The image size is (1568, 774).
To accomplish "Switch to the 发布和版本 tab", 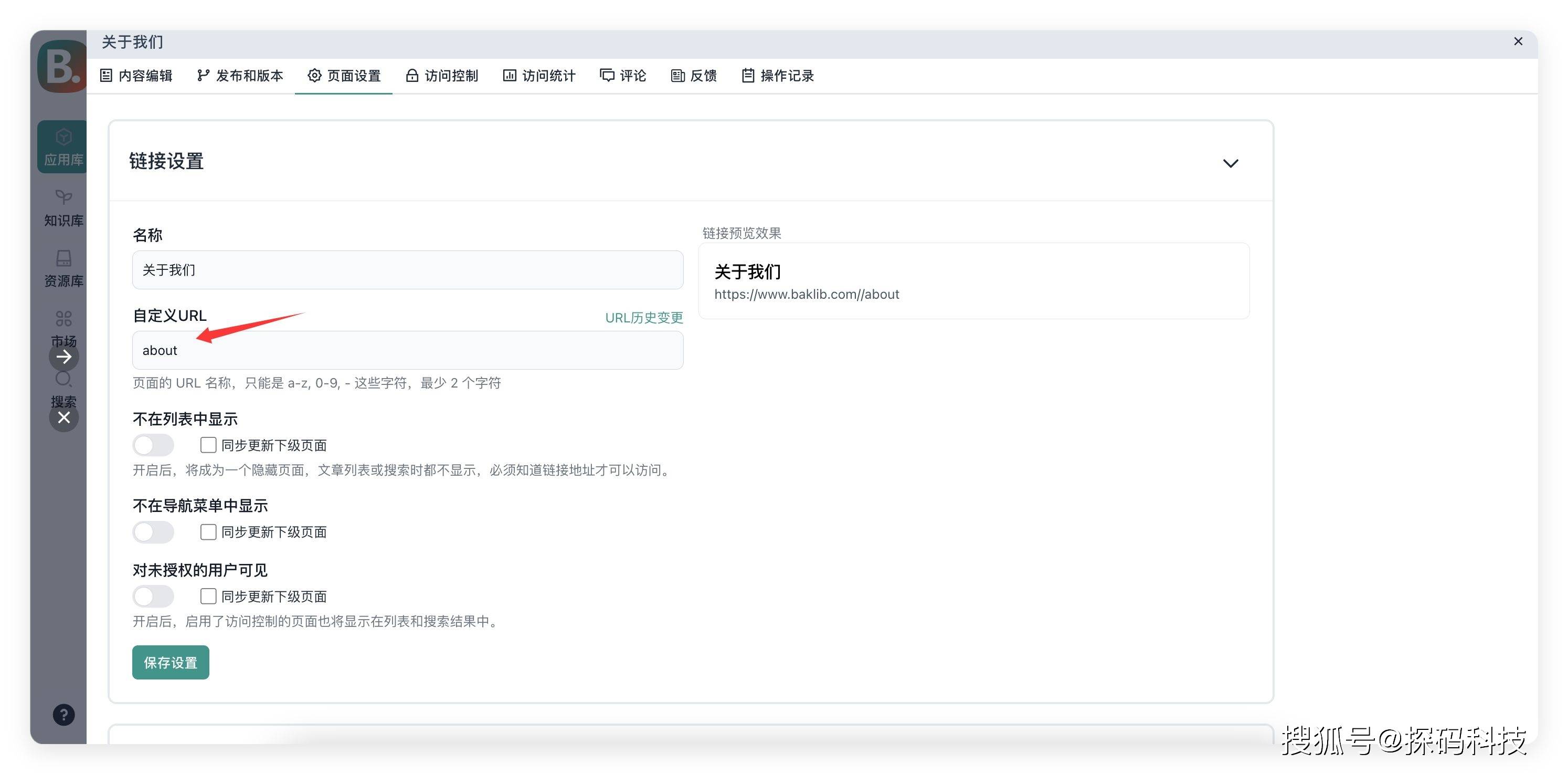I will [x=240, y=76].
